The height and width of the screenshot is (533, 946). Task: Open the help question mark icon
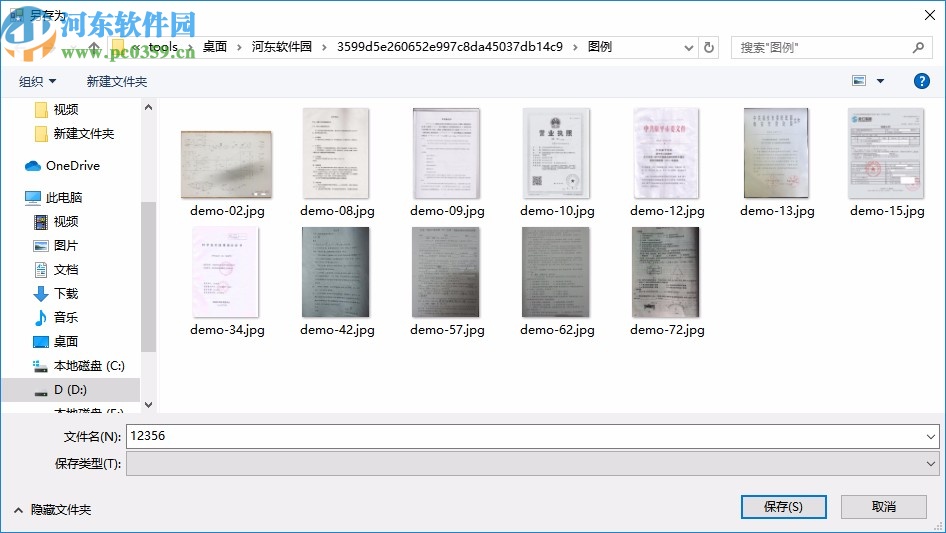click(921, 81)
